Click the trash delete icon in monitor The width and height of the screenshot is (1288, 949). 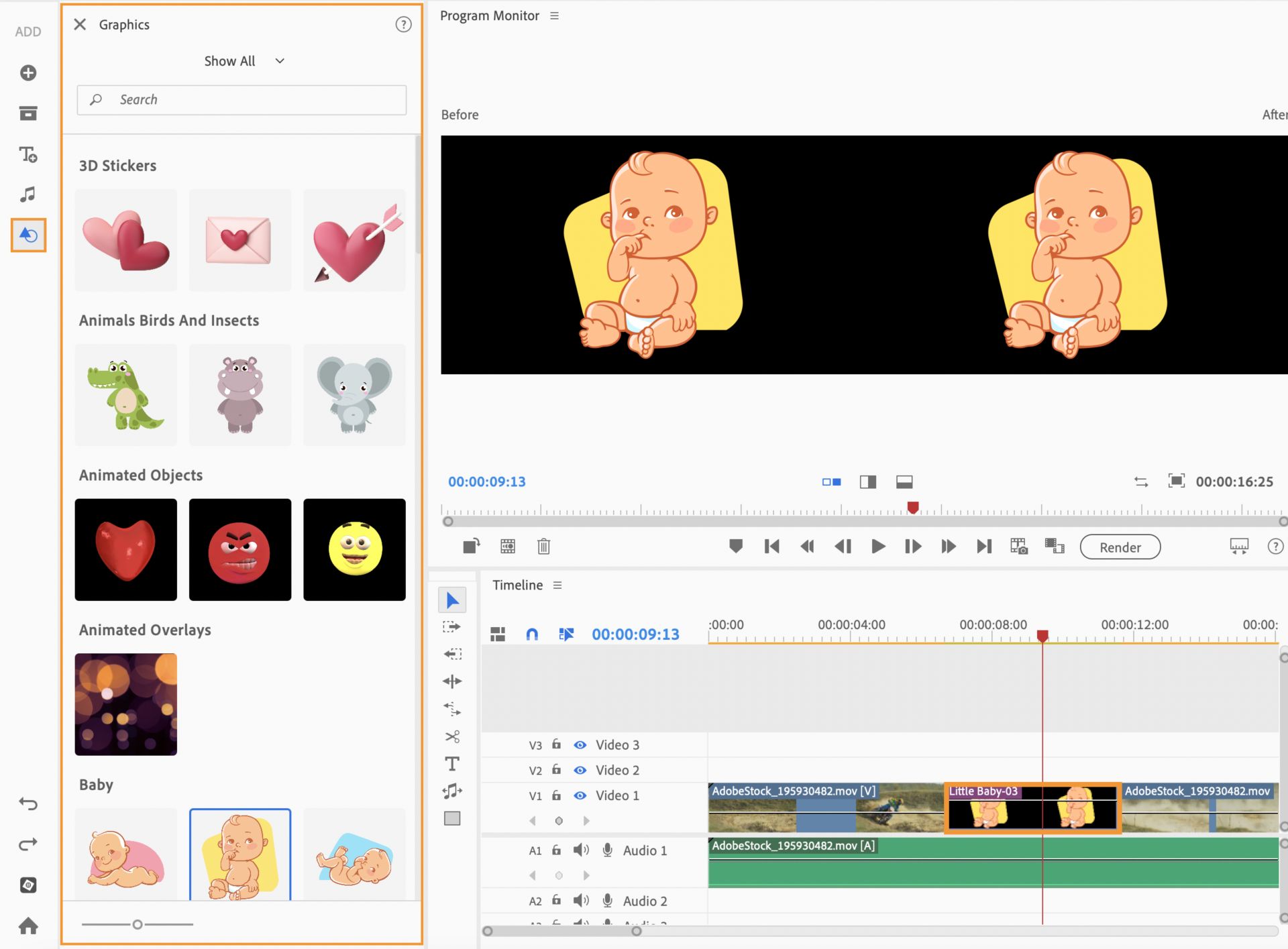(x=543, y=547)
